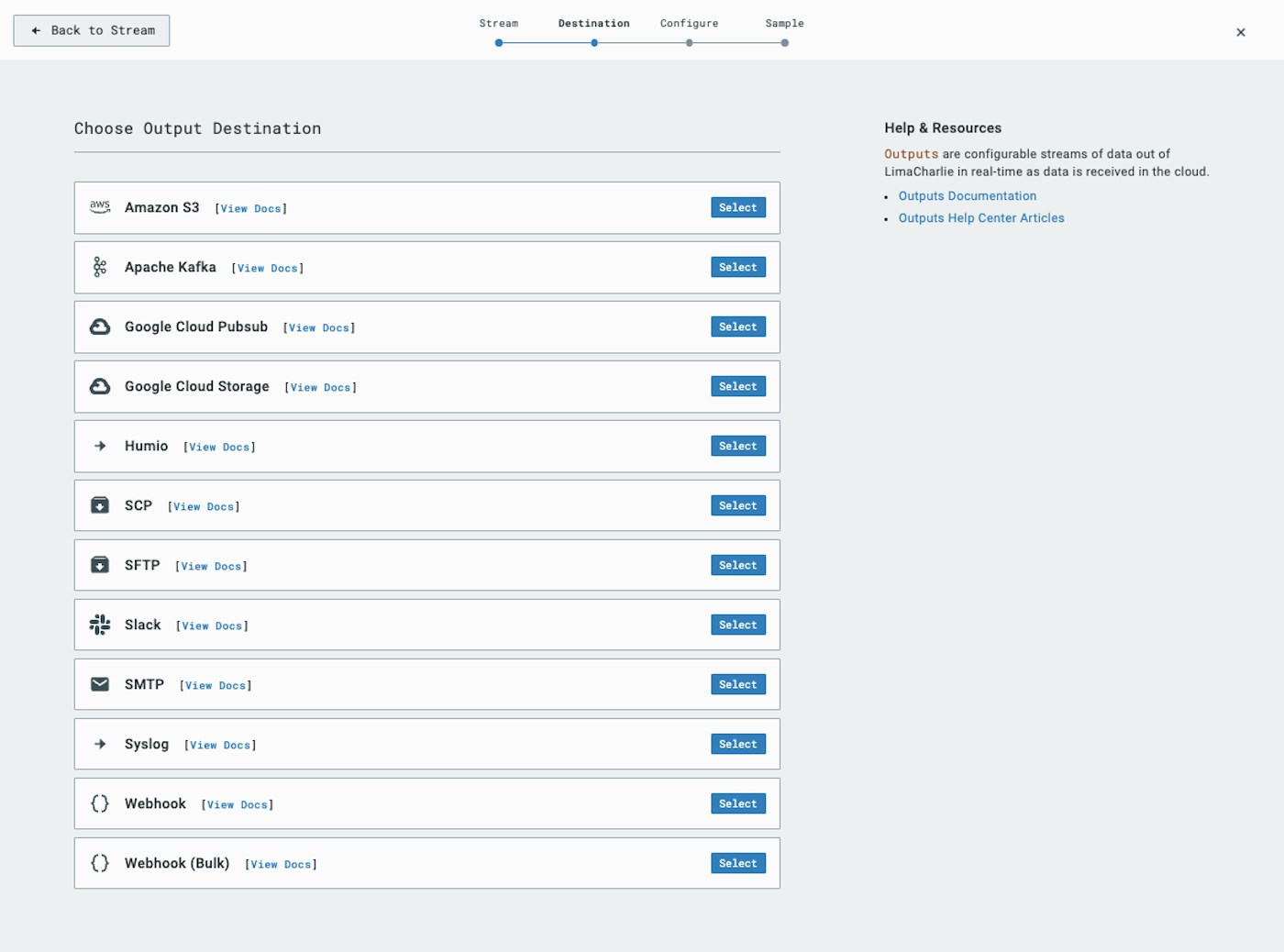
Task: Open View Docs for Slack
Action: [x=213, y=626]
